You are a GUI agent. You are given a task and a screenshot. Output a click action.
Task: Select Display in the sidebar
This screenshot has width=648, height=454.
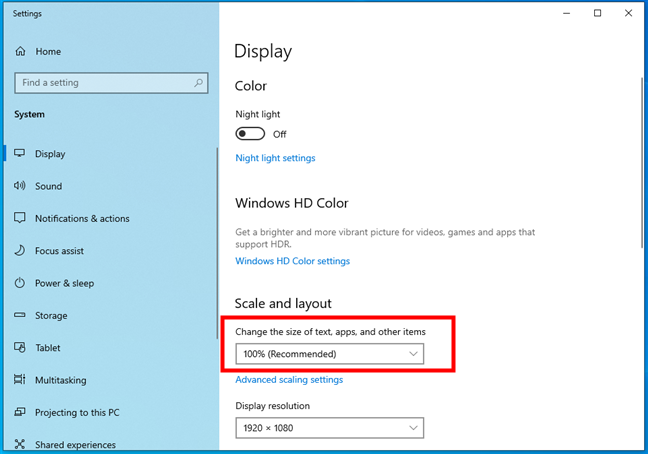50,154
